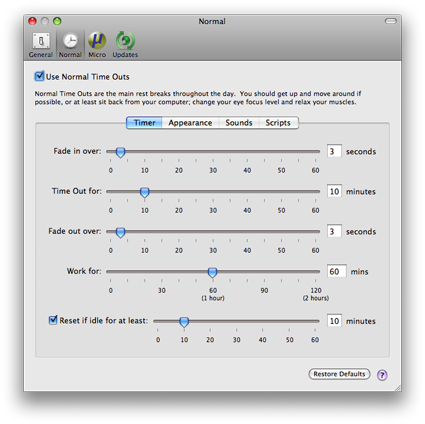
Task: Click the Work for mins field
Action: click(x=336, y=271)
